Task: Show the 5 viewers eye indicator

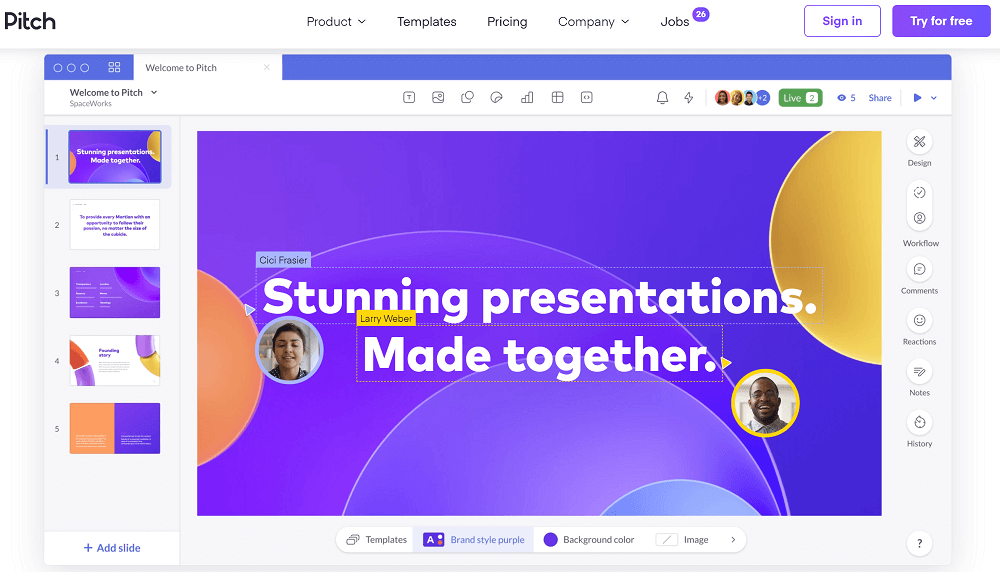Action: tap(846, 98)
